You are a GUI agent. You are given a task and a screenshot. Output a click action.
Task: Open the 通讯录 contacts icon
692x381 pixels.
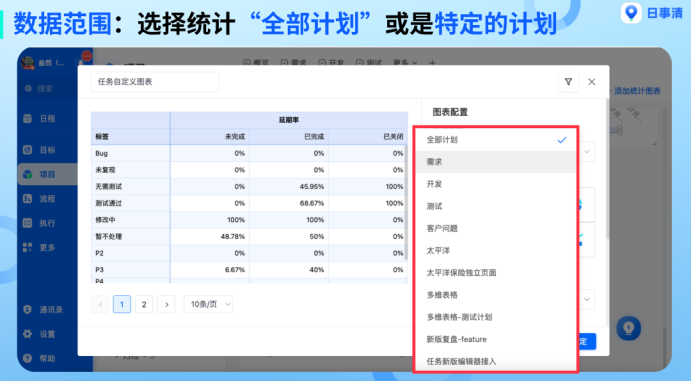[x=27, y=309]
